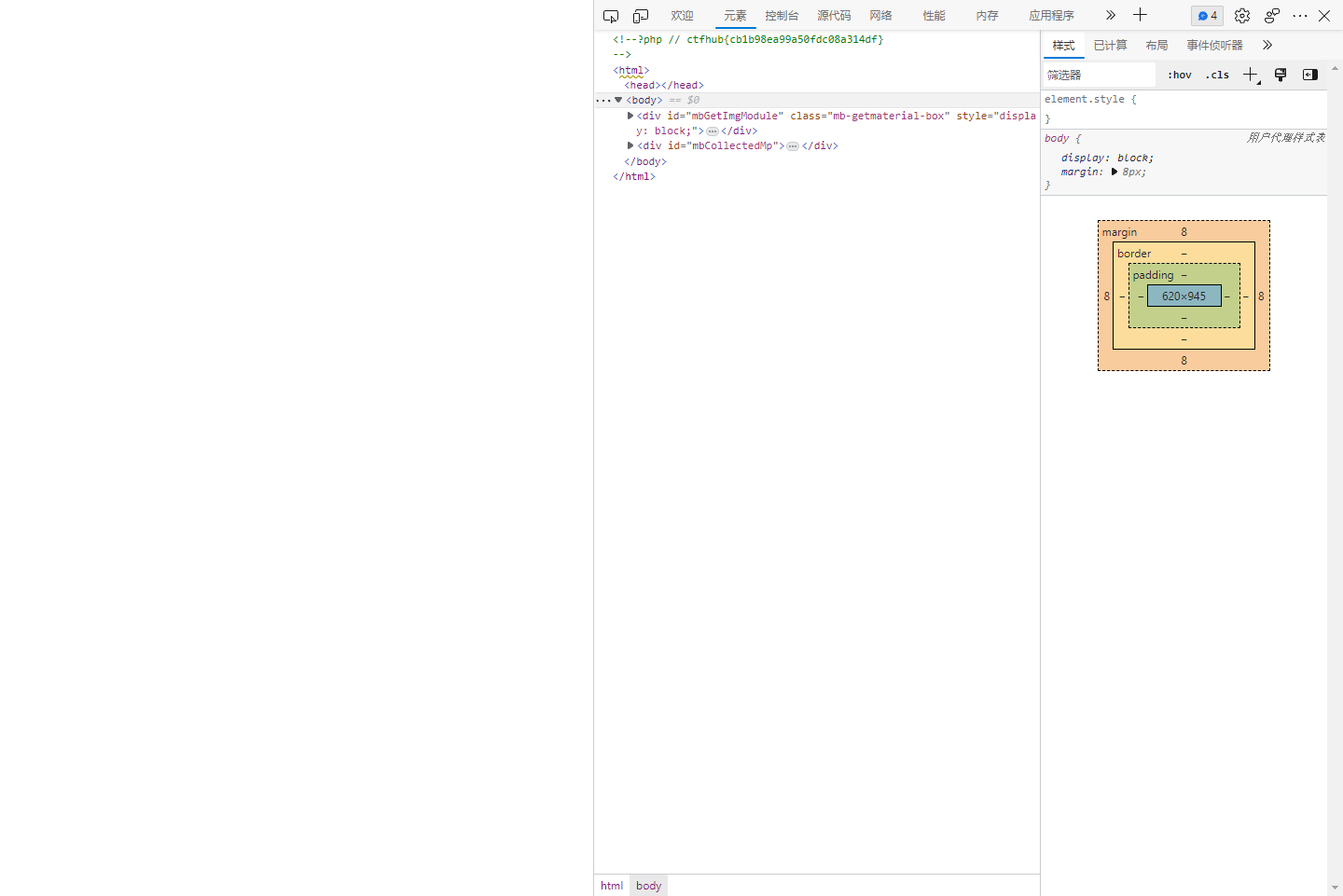
Task: Click the element.style rule
Action: 1090,99
